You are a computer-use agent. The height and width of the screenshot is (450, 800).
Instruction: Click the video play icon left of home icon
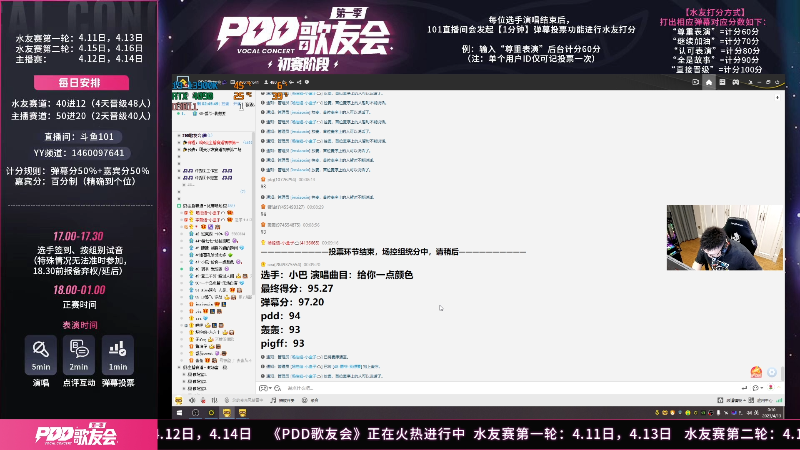tap(695, 82)
